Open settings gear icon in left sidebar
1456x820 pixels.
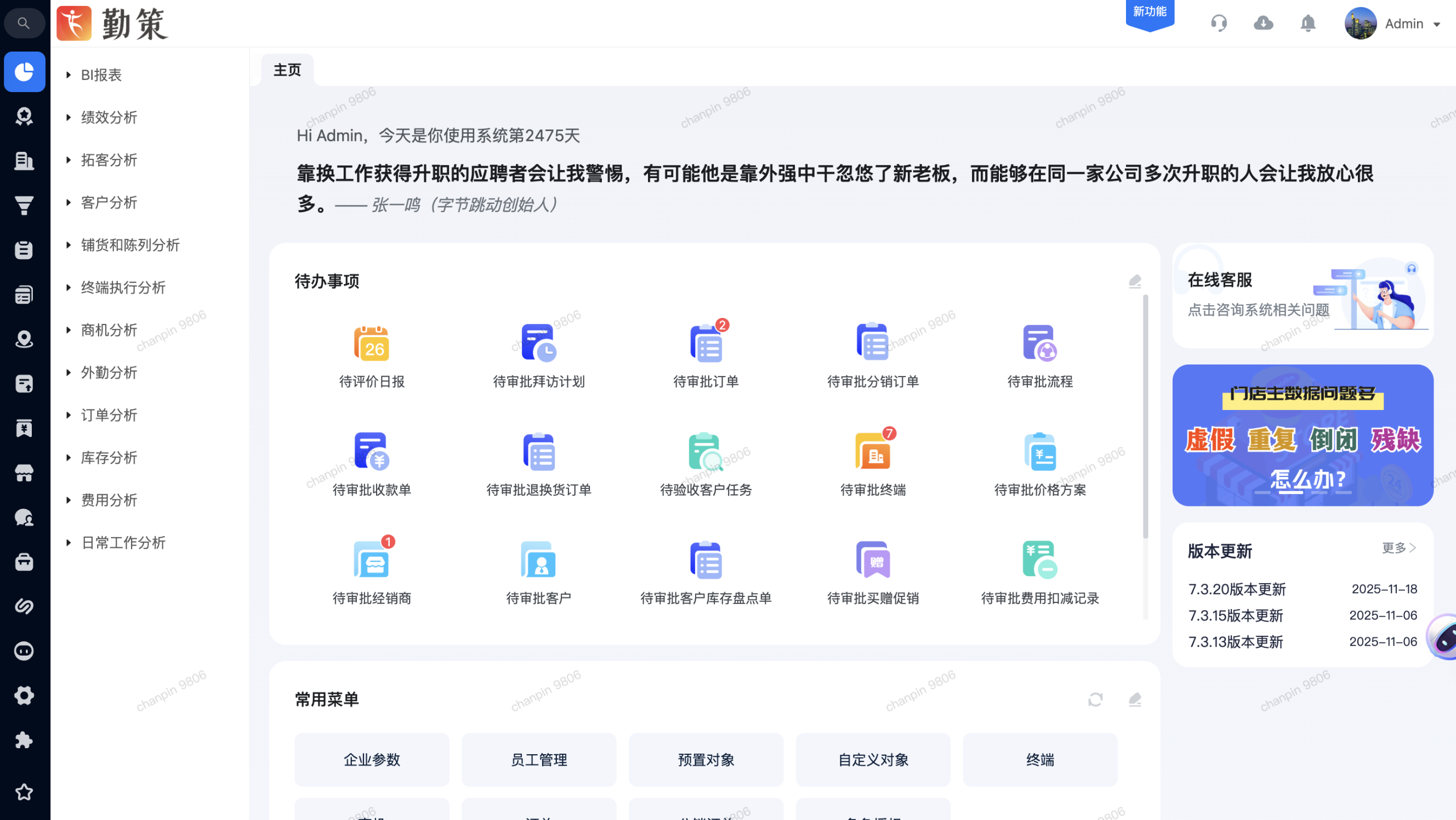24,695
